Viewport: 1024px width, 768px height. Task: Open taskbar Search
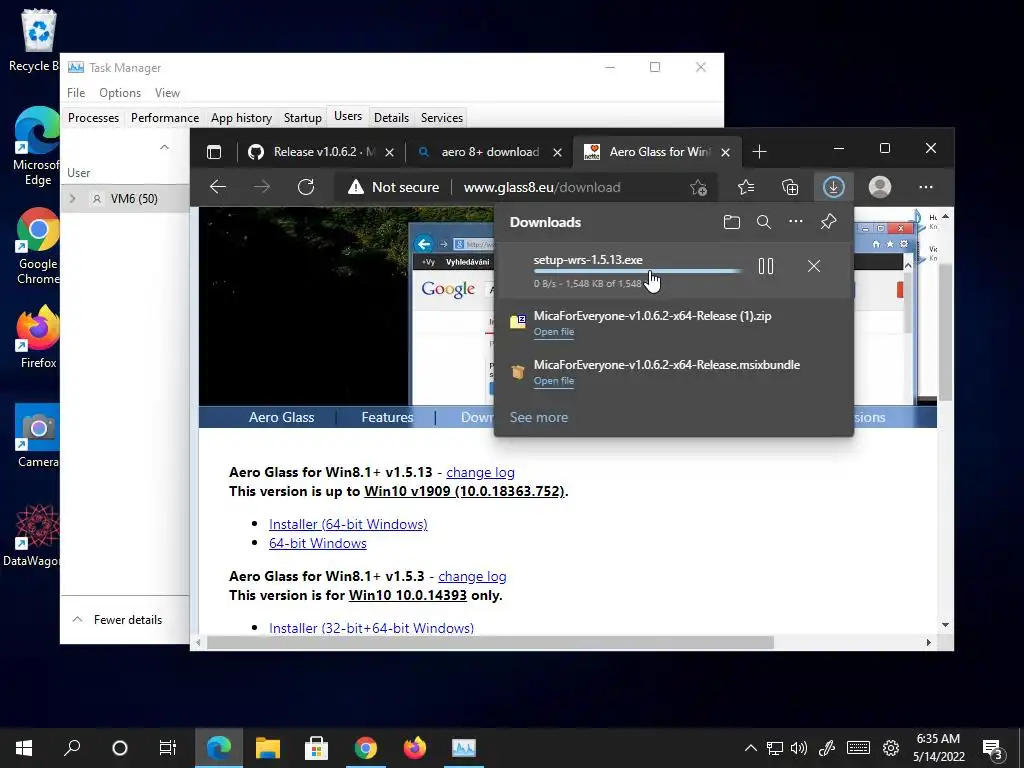[72, 748]
